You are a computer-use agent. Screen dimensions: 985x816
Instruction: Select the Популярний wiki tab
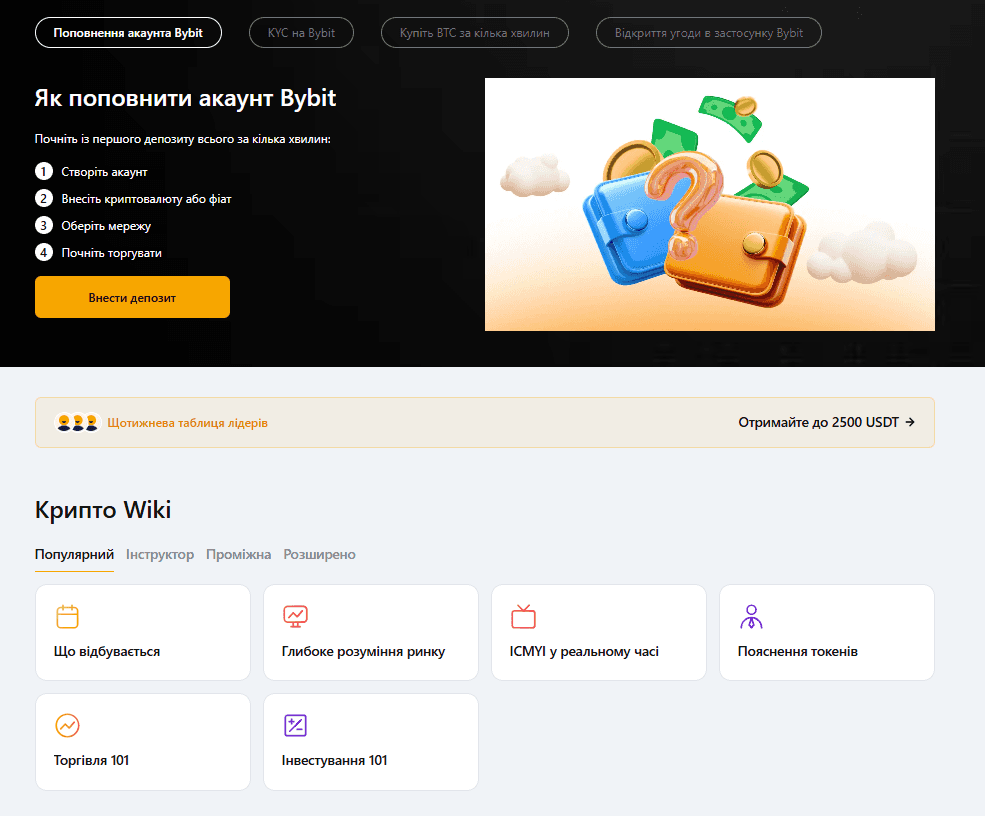pos(74,555)
